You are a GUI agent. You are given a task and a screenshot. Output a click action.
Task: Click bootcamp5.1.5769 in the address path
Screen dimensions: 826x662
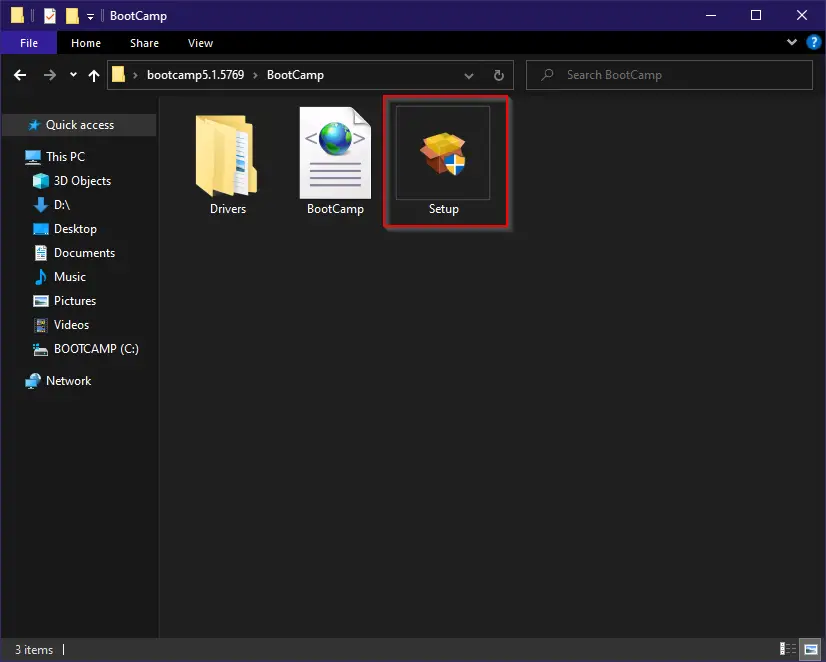click(195, 75)
